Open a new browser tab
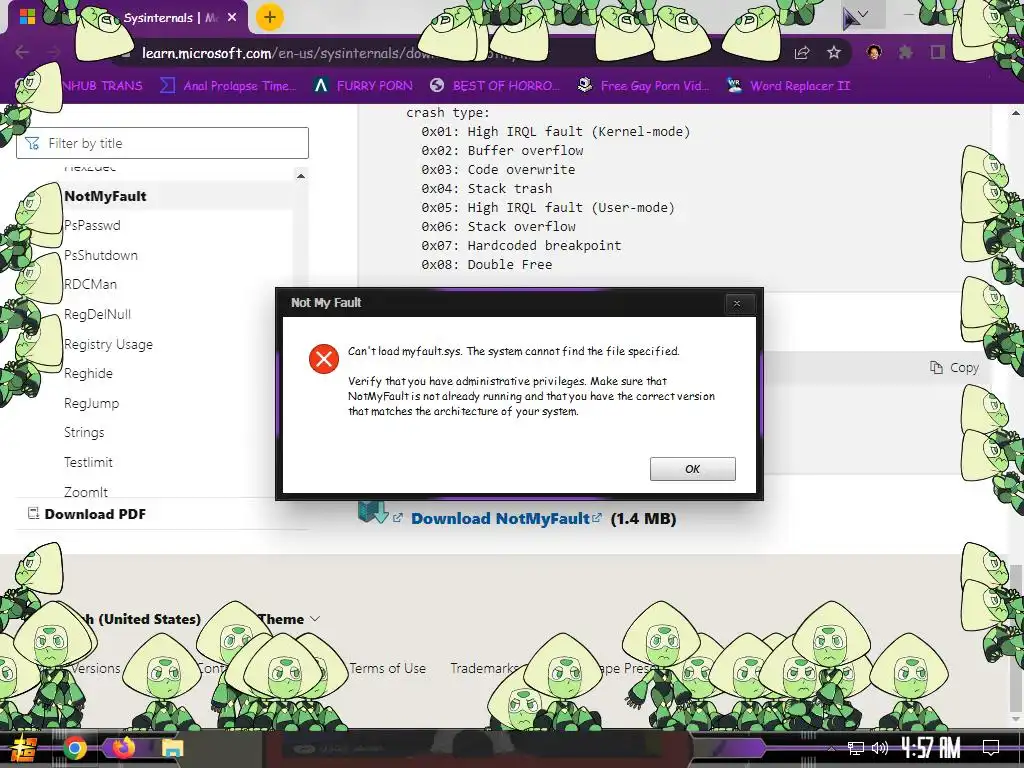Viewport: 1024px width, 768px height. click(x=269, y=18)
